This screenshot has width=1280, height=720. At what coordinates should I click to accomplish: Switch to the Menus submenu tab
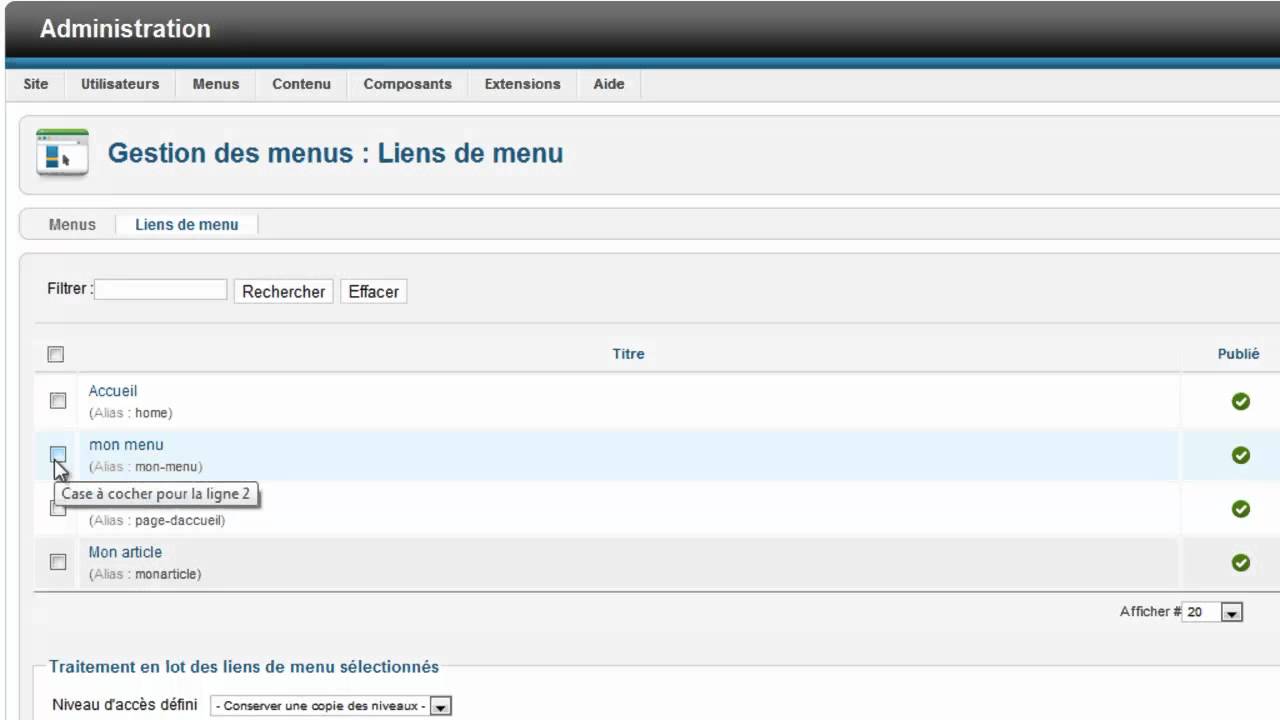coord(72,225)
